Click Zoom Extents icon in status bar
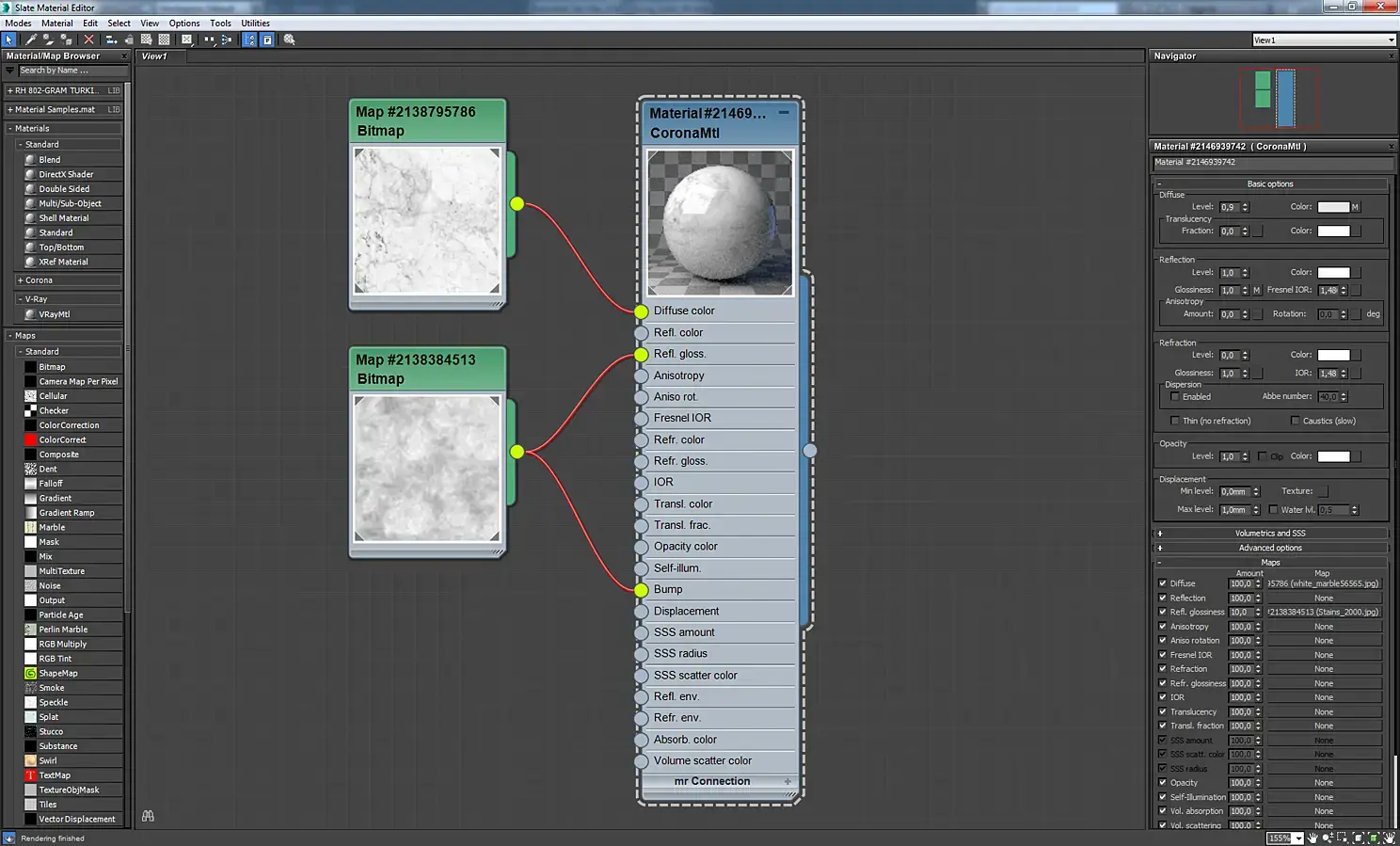The image size is (1400, 846). [1358, 838]
